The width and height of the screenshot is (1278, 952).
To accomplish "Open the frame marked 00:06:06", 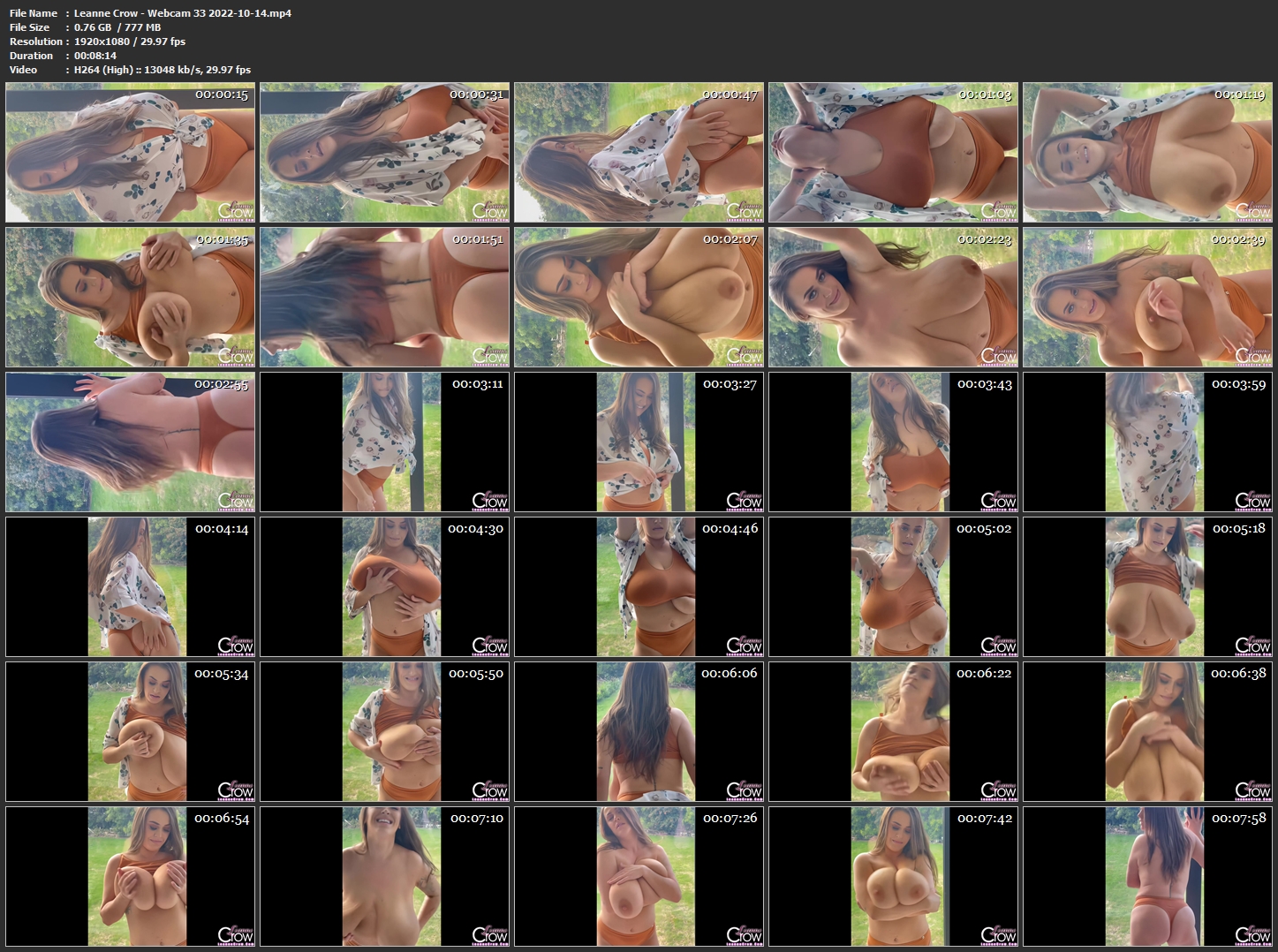I will (639, 732).
